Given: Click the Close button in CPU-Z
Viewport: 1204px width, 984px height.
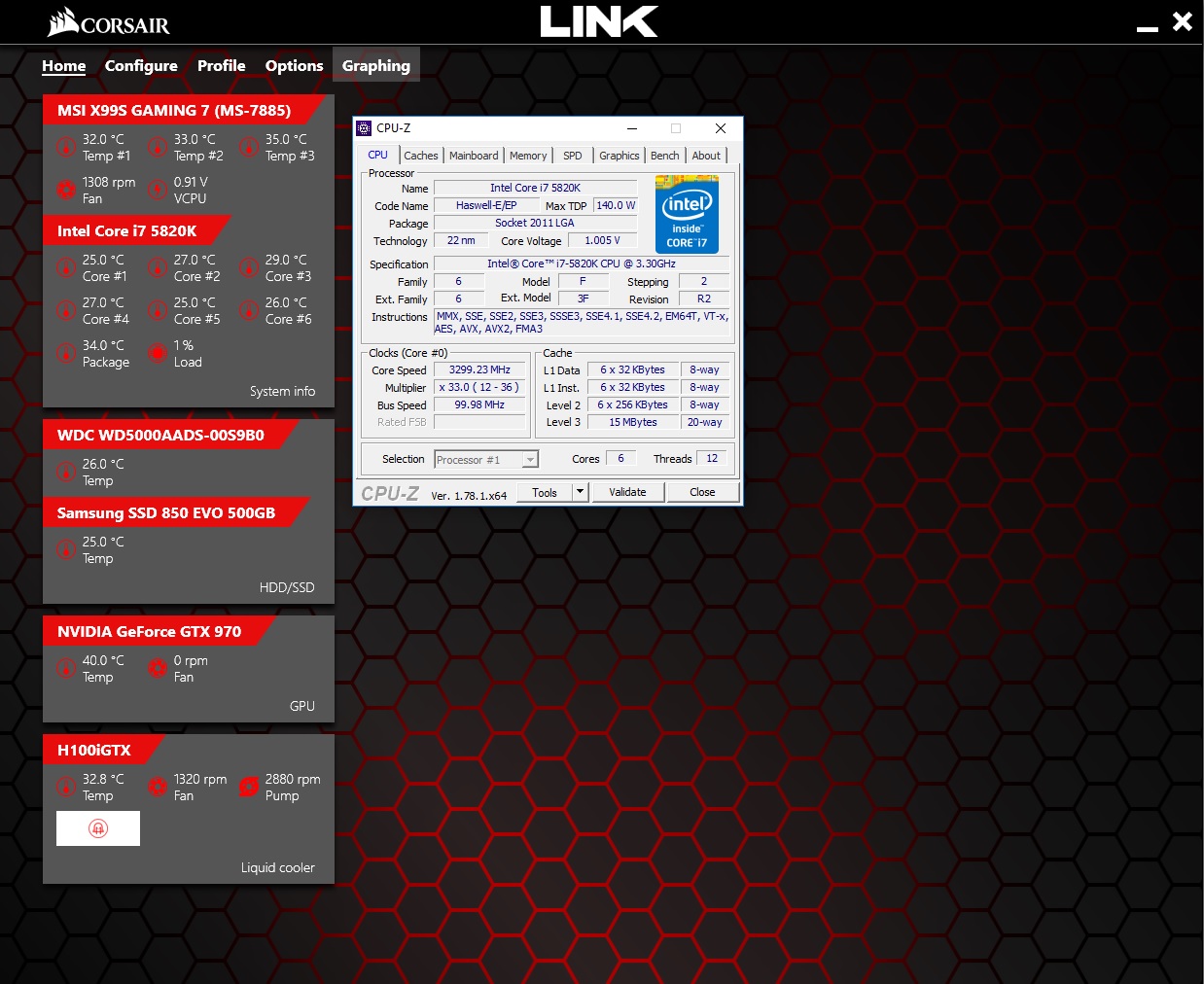Looking at the screenshot, I should click(702, 492).
